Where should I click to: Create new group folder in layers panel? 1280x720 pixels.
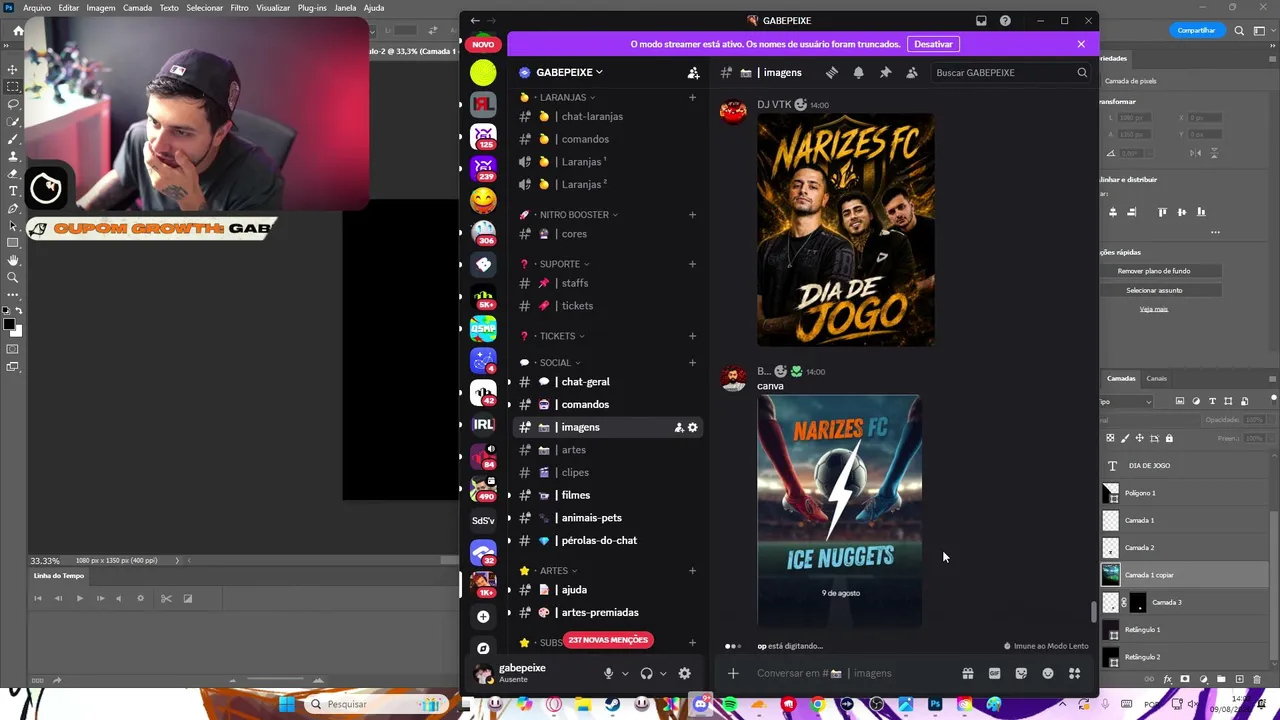click(x=1221, y=679)
